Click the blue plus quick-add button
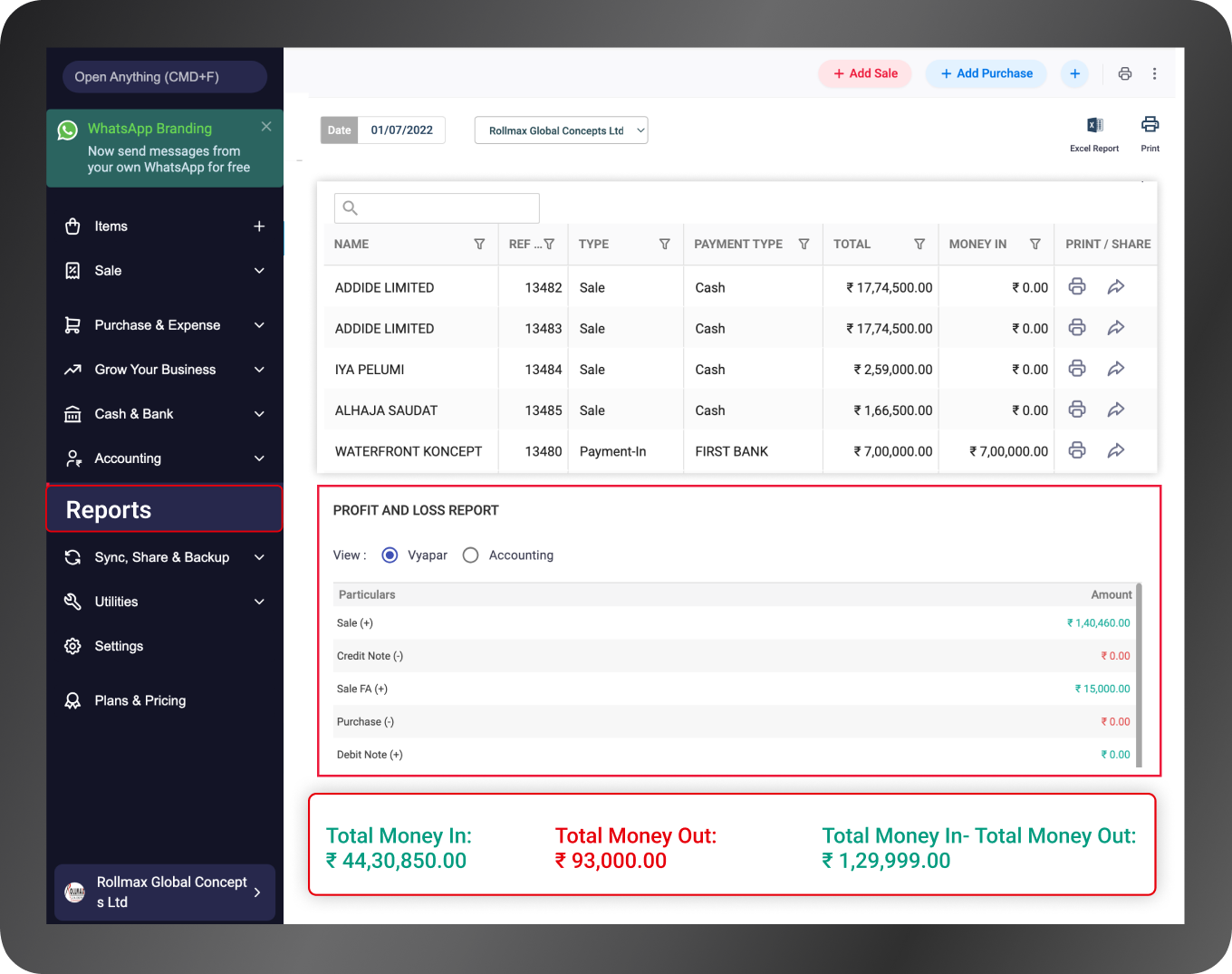 click(1074, 74)
